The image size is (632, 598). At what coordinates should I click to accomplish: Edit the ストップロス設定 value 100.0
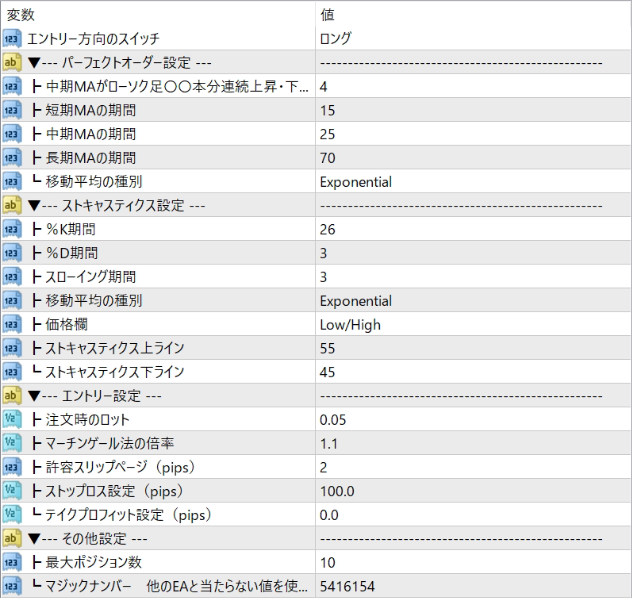473,491
